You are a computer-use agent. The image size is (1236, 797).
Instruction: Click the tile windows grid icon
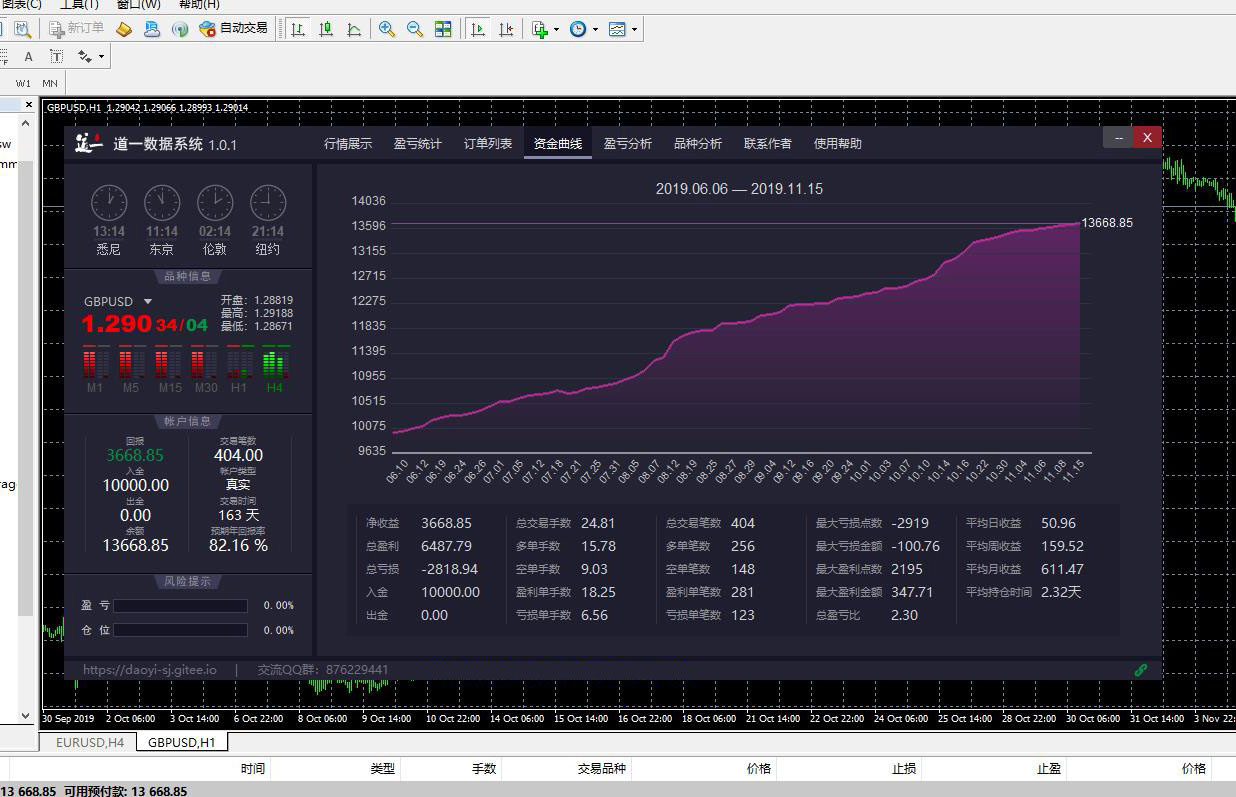(x=443, y=29)
